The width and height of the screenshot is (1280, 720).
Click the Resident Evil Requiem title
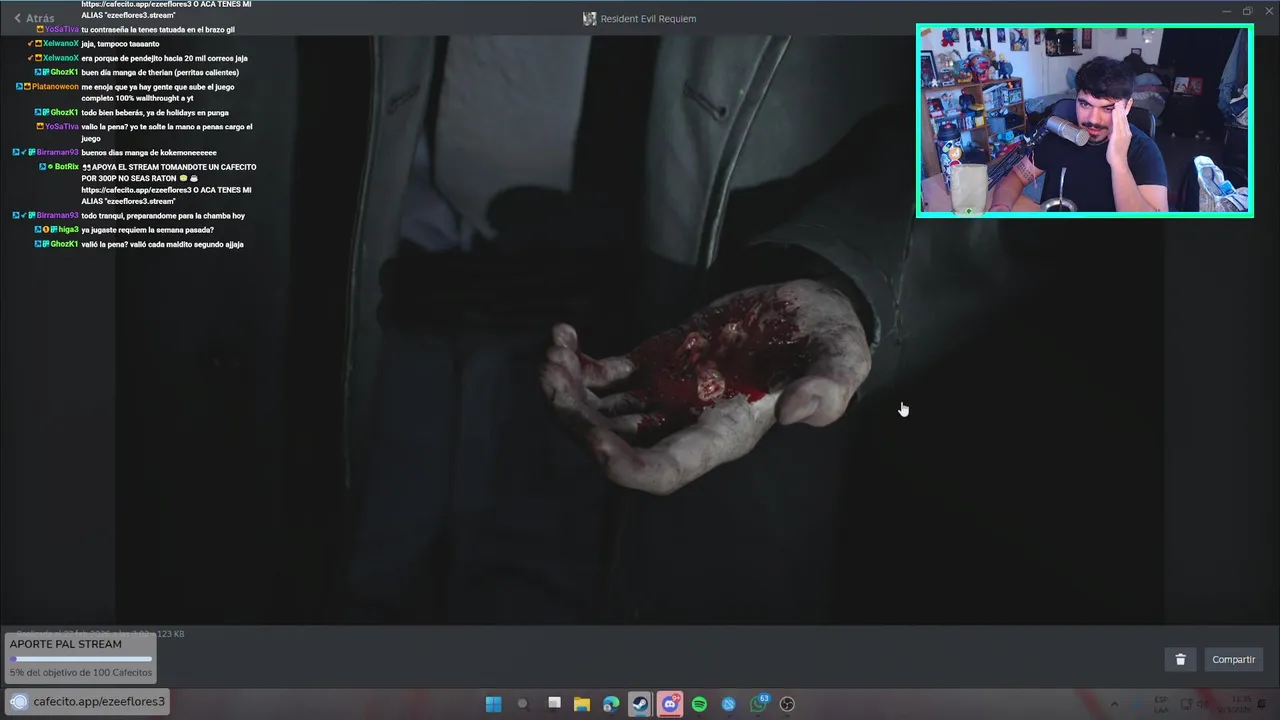[648, 18]
